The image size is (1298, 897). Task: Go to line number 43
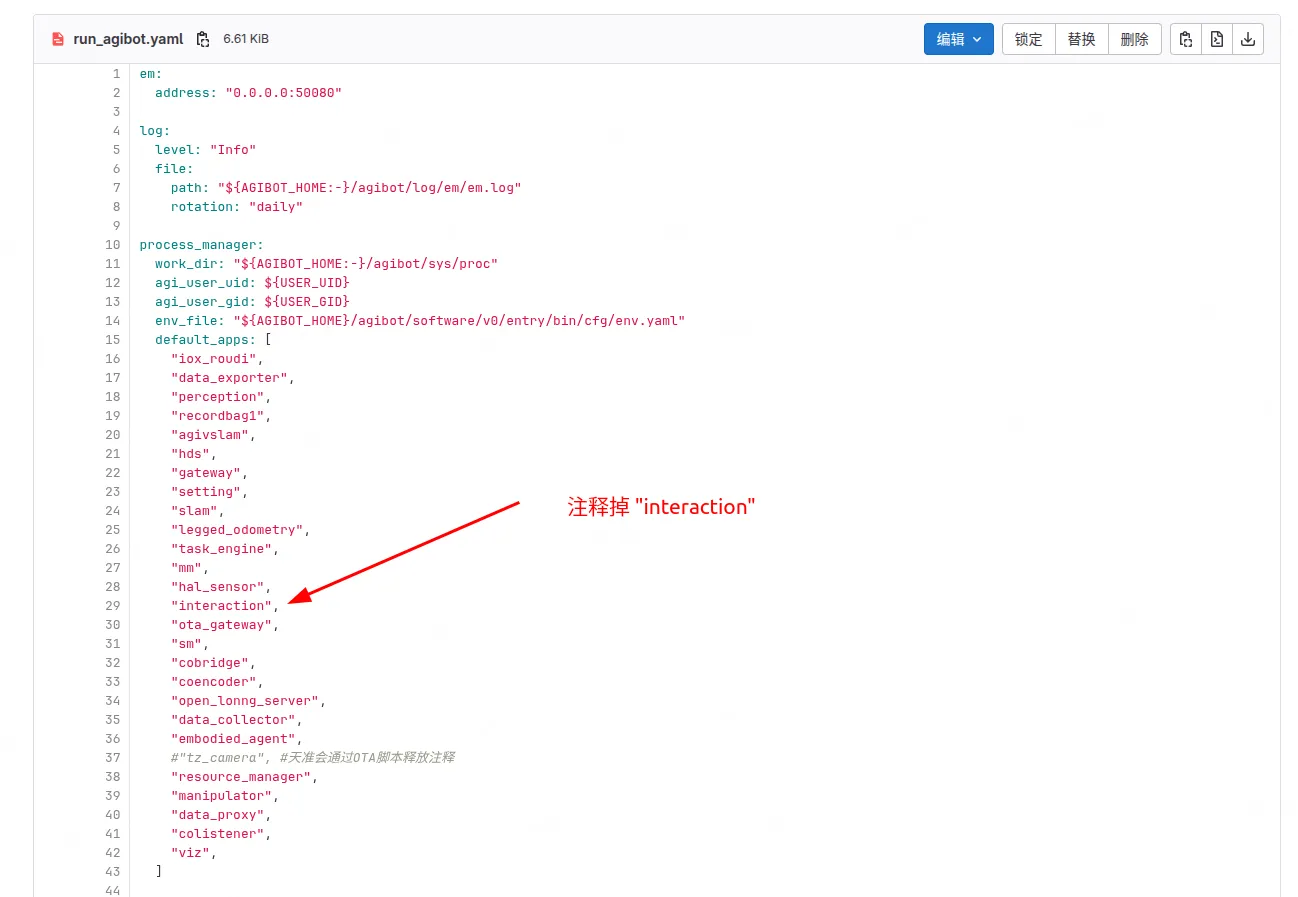point(112,871)
